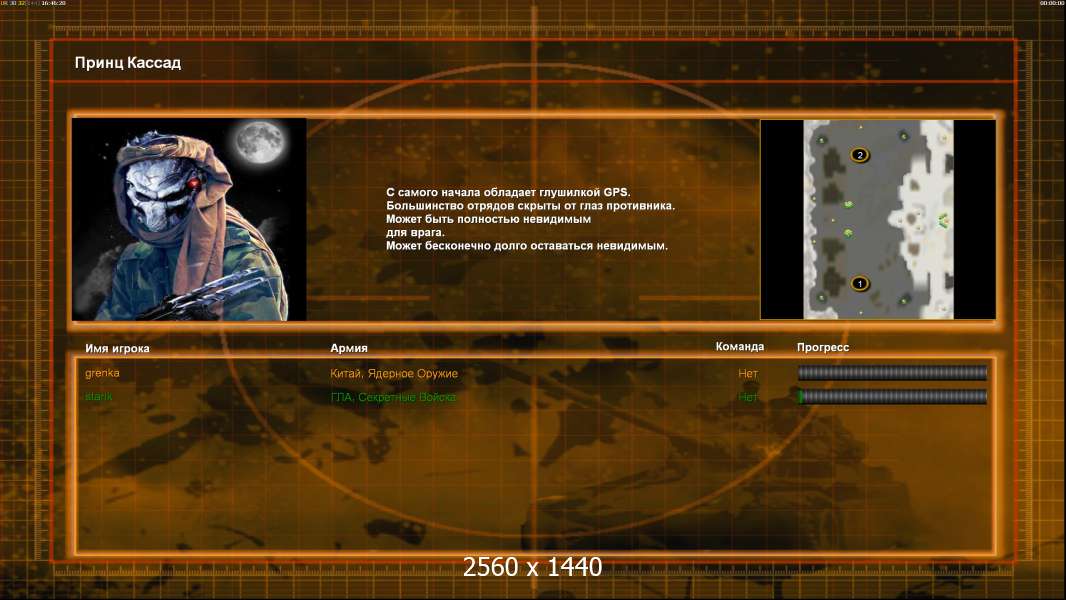Click the map preview thumbnail

[x=878, y=219]
